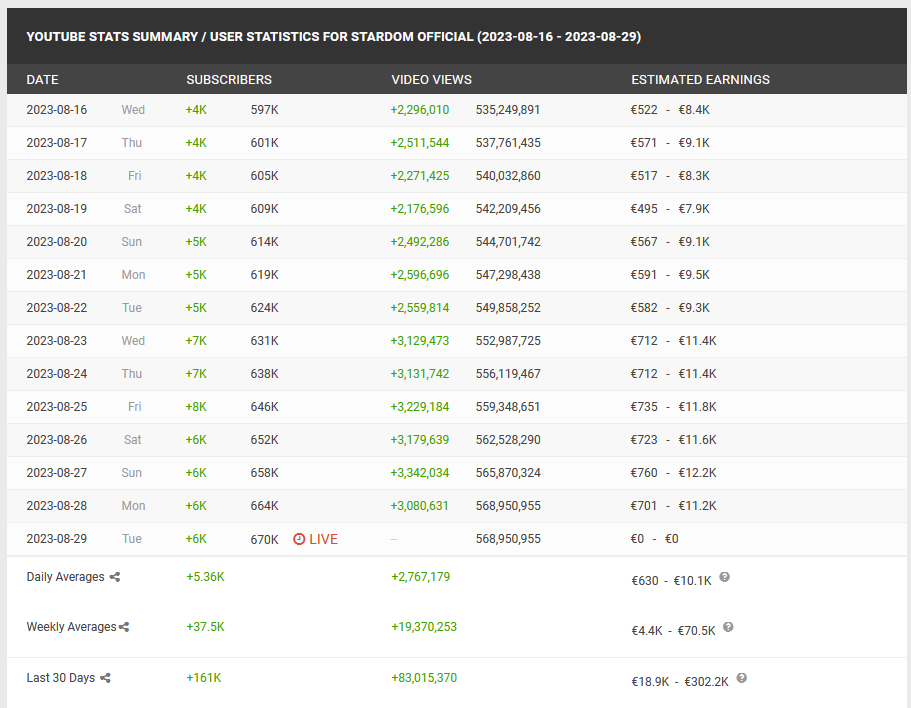Select the 2023-08-18 date cell
The image size is (911, 708).
(56, 176)
